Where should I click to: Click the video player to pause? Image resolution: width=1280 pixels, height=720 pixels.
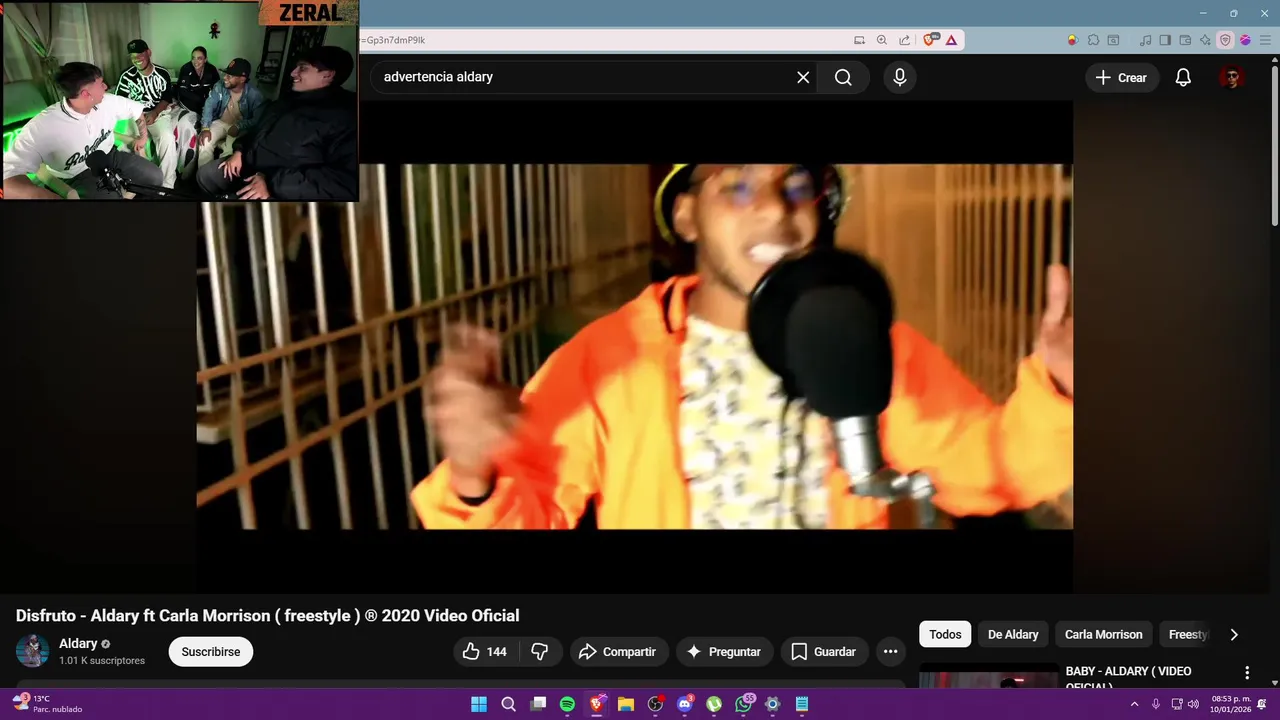(x=634, y=346)
